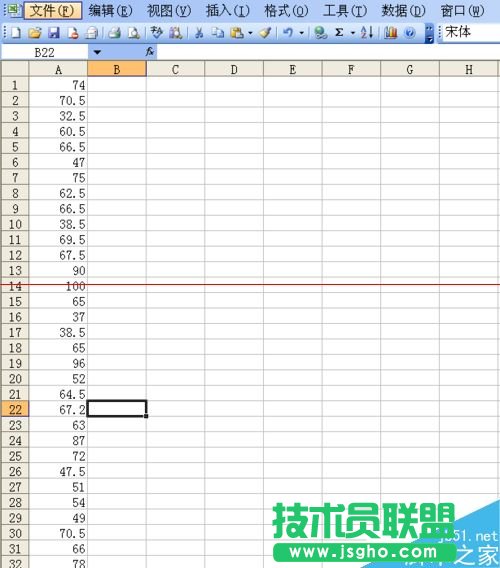500x568 pixels.
Task: Print the sheet using printer icon
Action: [114, 33]
